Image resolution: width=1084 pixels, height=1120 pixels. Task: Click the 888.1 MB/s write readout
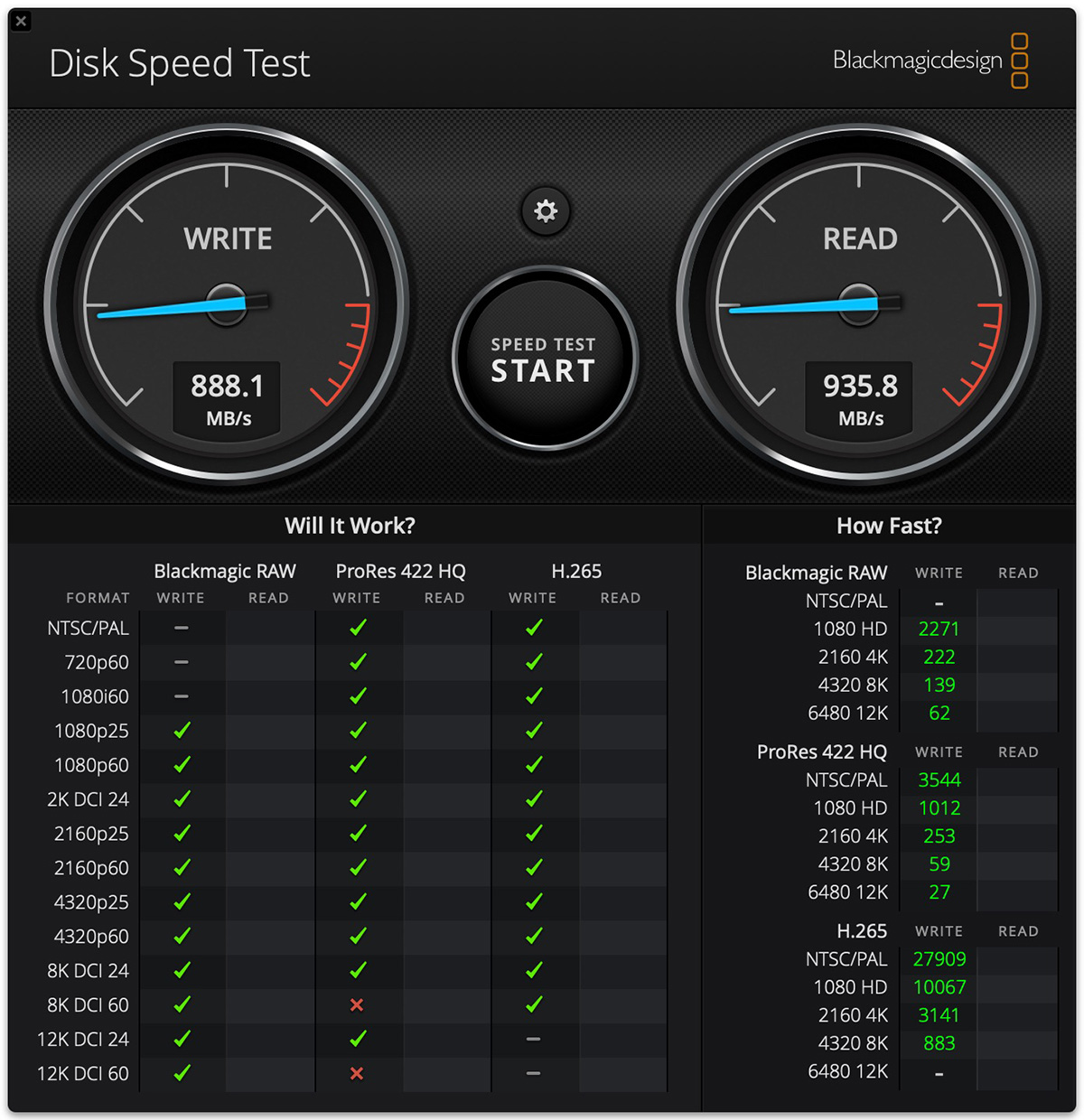point(228,399)
